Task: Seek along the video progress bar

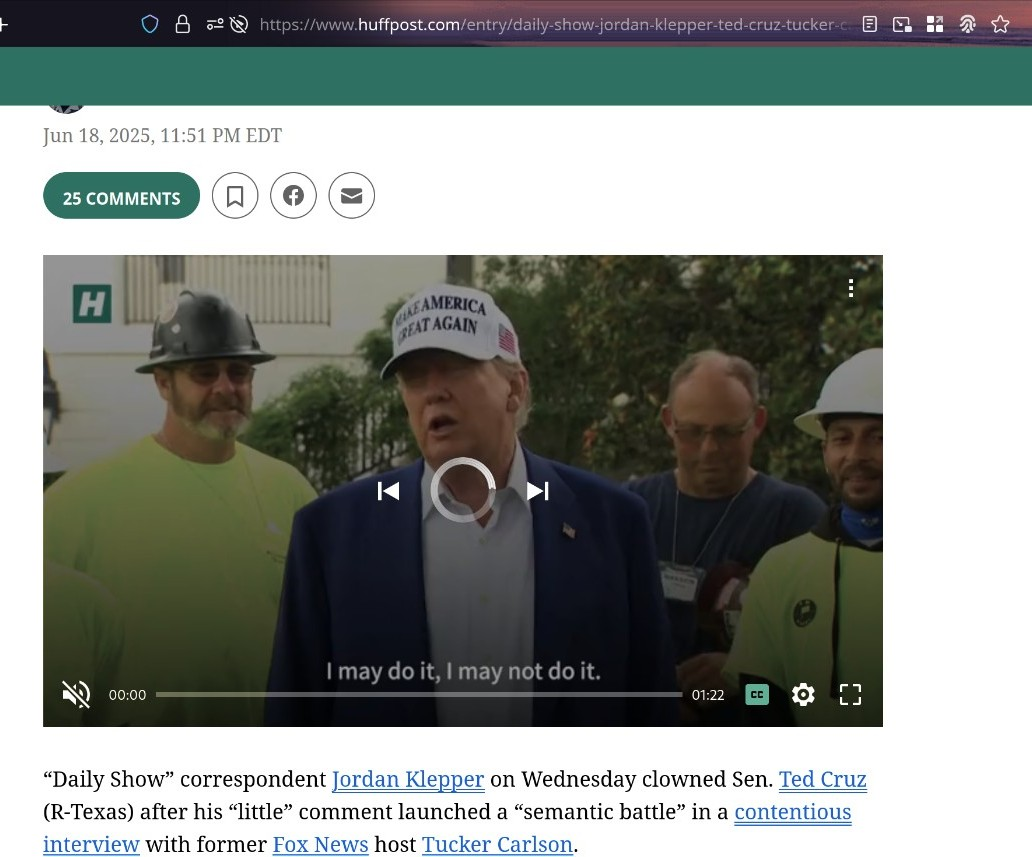Action: click(x=419, y=694)
